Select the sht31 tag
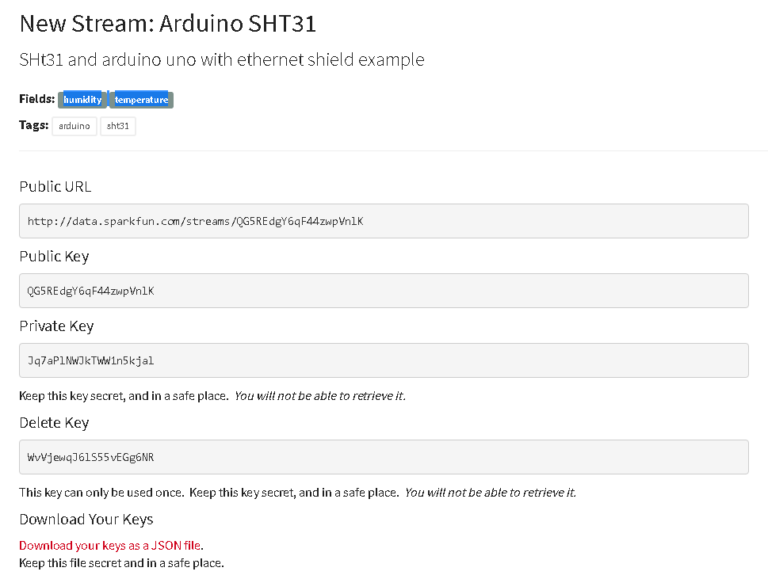 (x=118, y=126)
